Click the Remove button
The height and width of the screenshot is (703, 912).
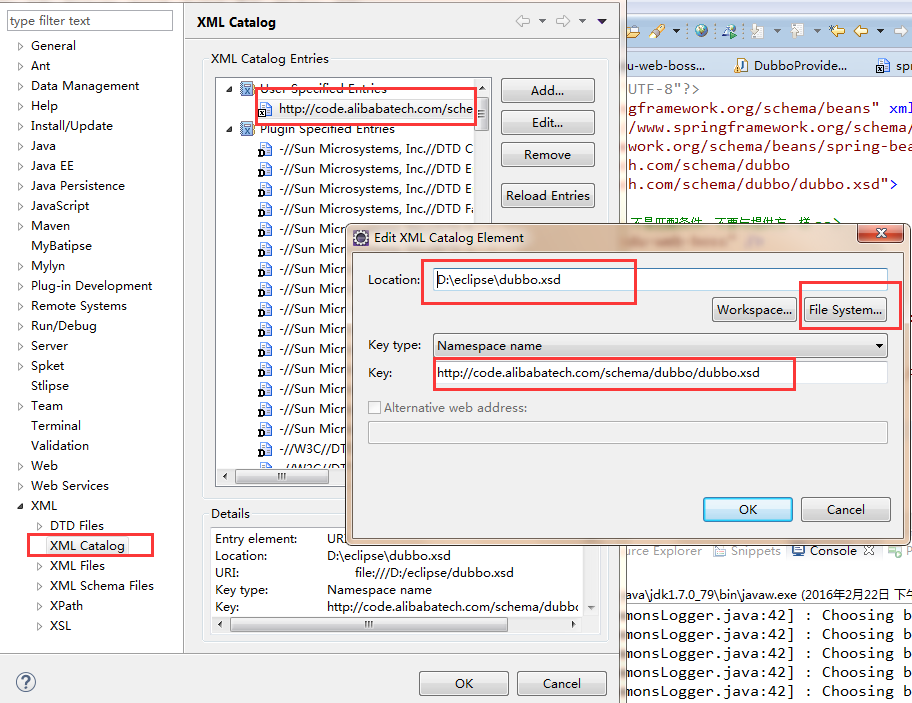click(547, 155)
